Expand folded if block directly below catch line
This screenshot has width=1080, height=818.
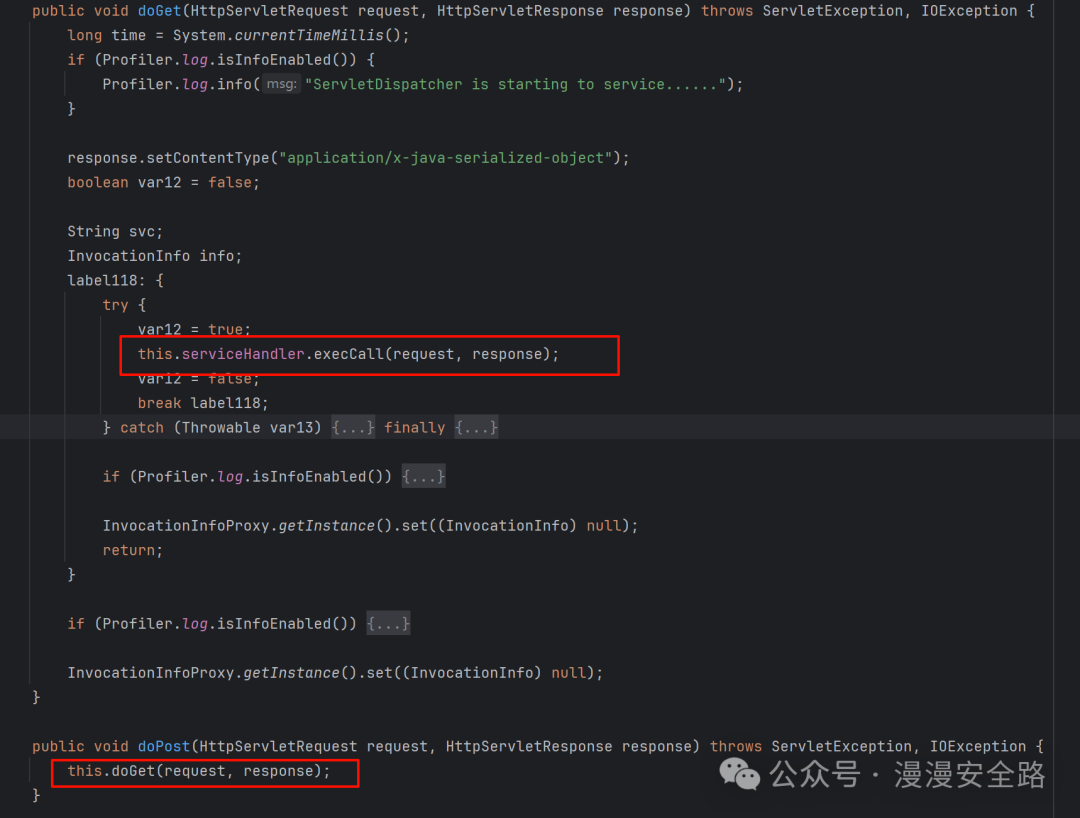(x=423, y=477)
